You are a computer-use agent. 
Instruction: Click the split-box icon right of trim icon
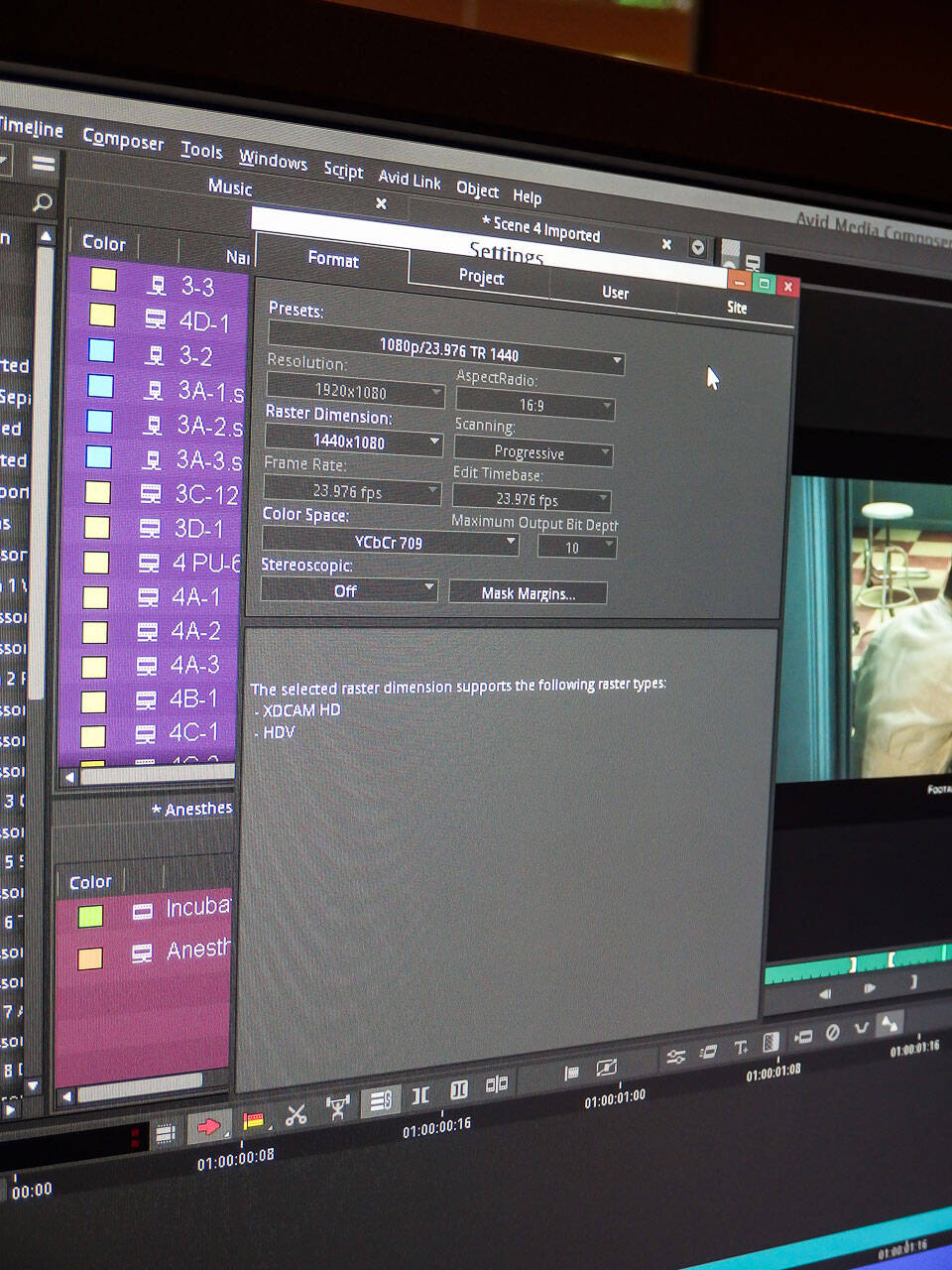point(459,1089)
